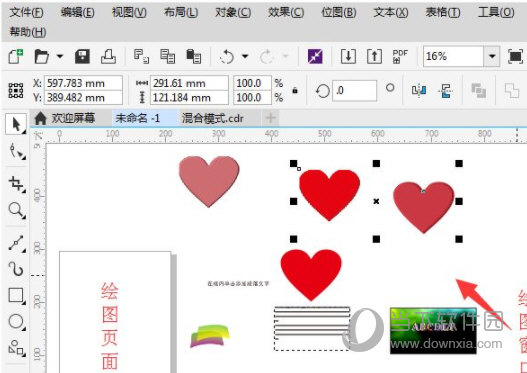Import a file with down-arrow icon
Image resolution: width=527 pixels, height=373 pixels.
point(348,56)
